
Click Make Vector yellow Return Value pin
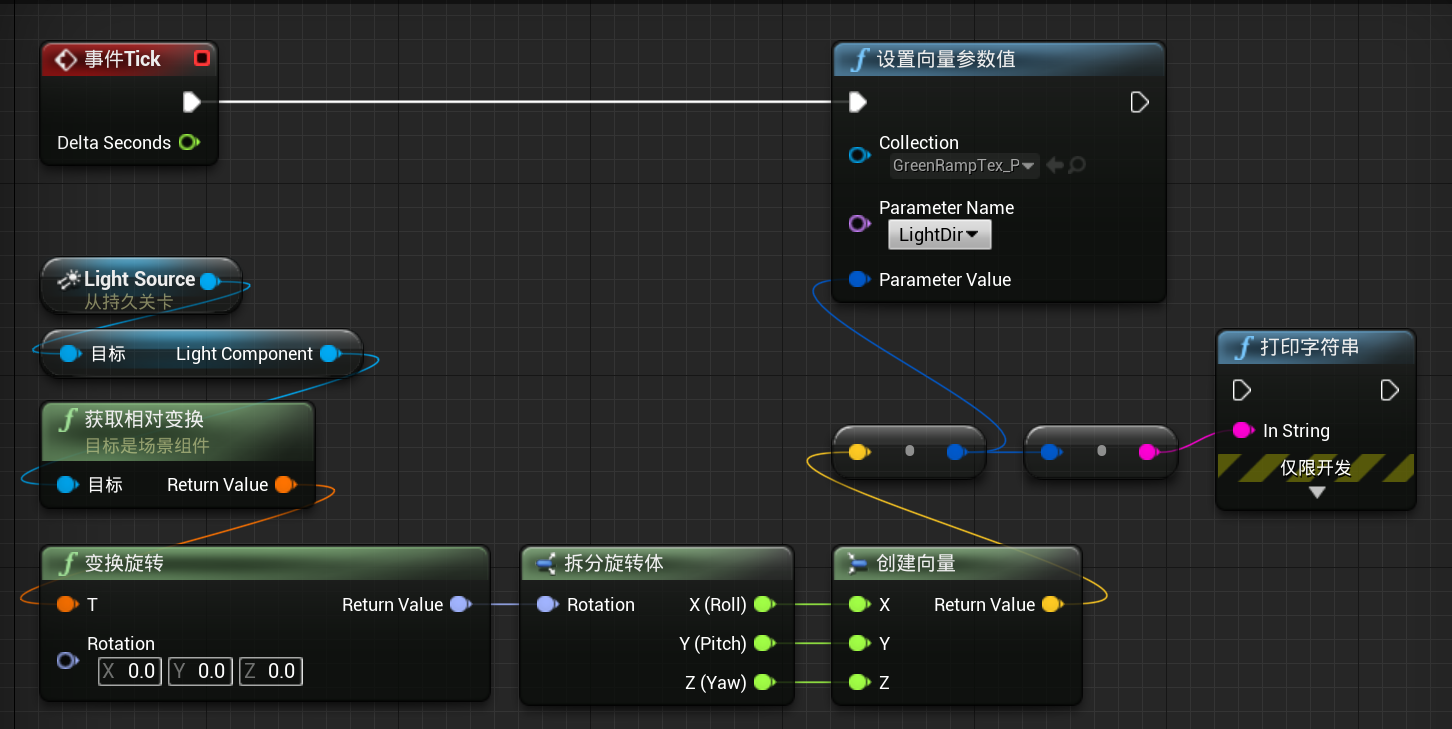click(x=1052, y=604)
